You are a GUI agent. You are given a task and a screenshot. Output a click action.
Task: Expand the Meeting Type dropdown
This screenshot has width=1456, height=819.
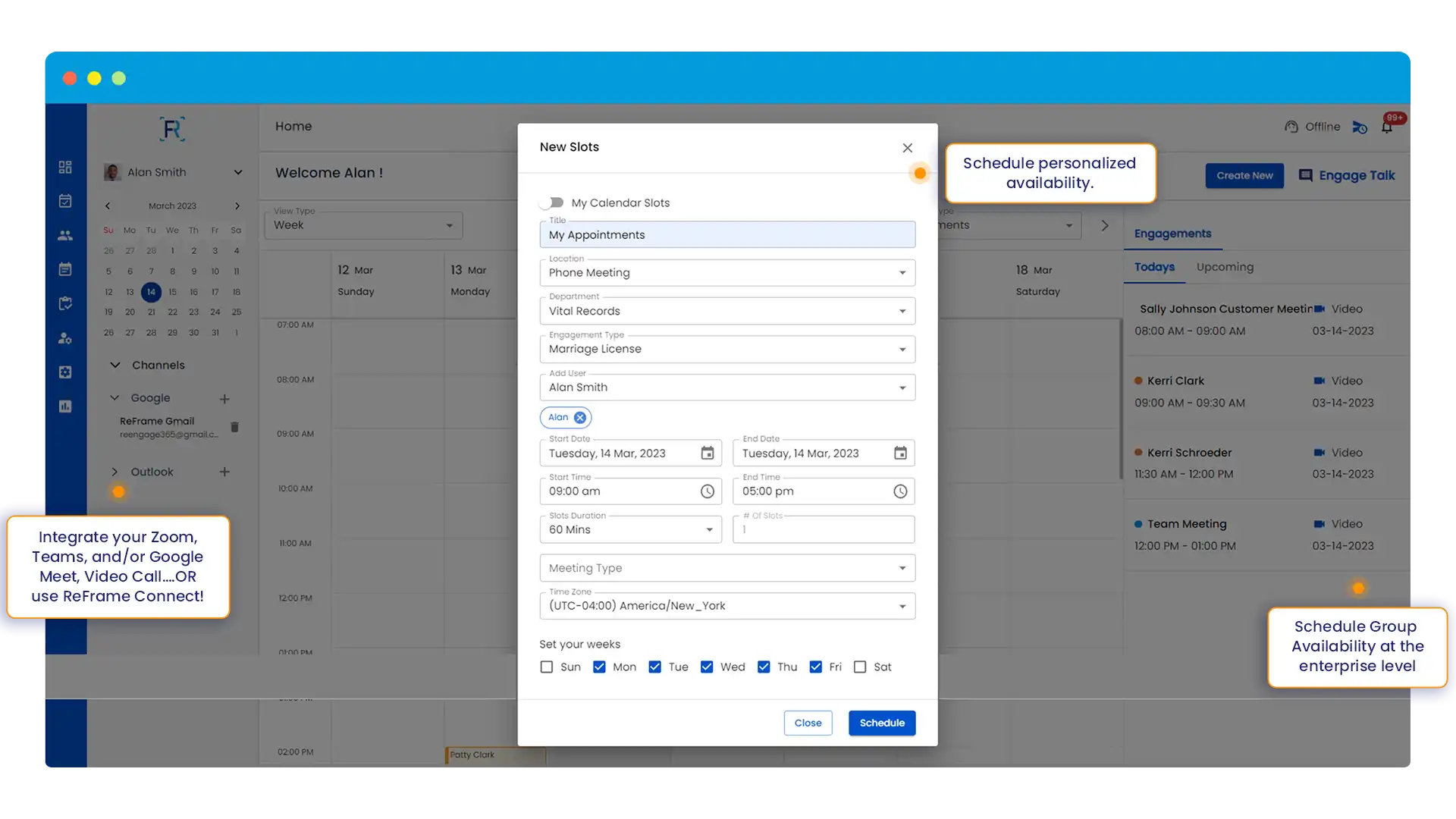(901, 567)
